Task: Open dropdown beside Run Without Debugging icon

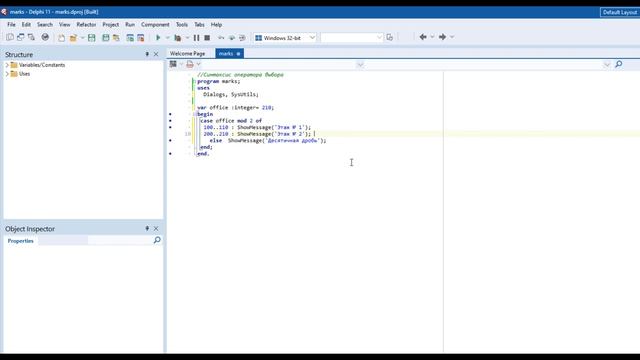Action: [x=187, y=38]
